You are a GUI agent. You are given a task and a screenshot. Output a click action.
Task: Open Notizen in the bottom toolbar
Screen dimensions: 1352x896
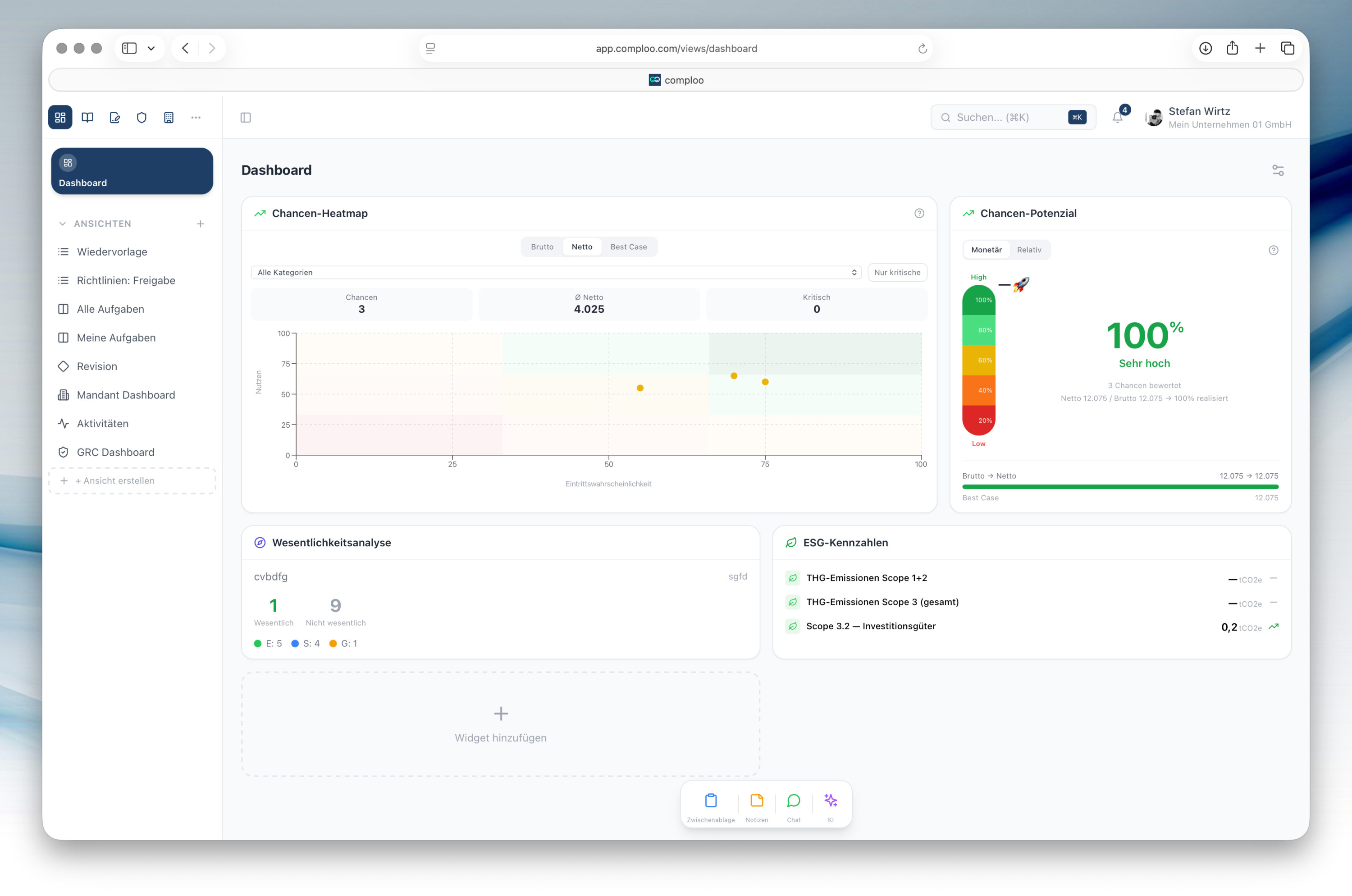(757, 806)
